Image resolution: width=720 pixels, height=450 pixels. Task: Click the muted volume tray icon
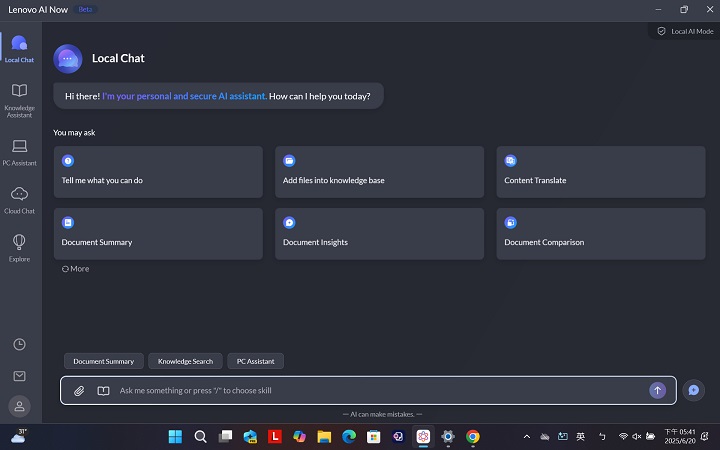point(637,437)
